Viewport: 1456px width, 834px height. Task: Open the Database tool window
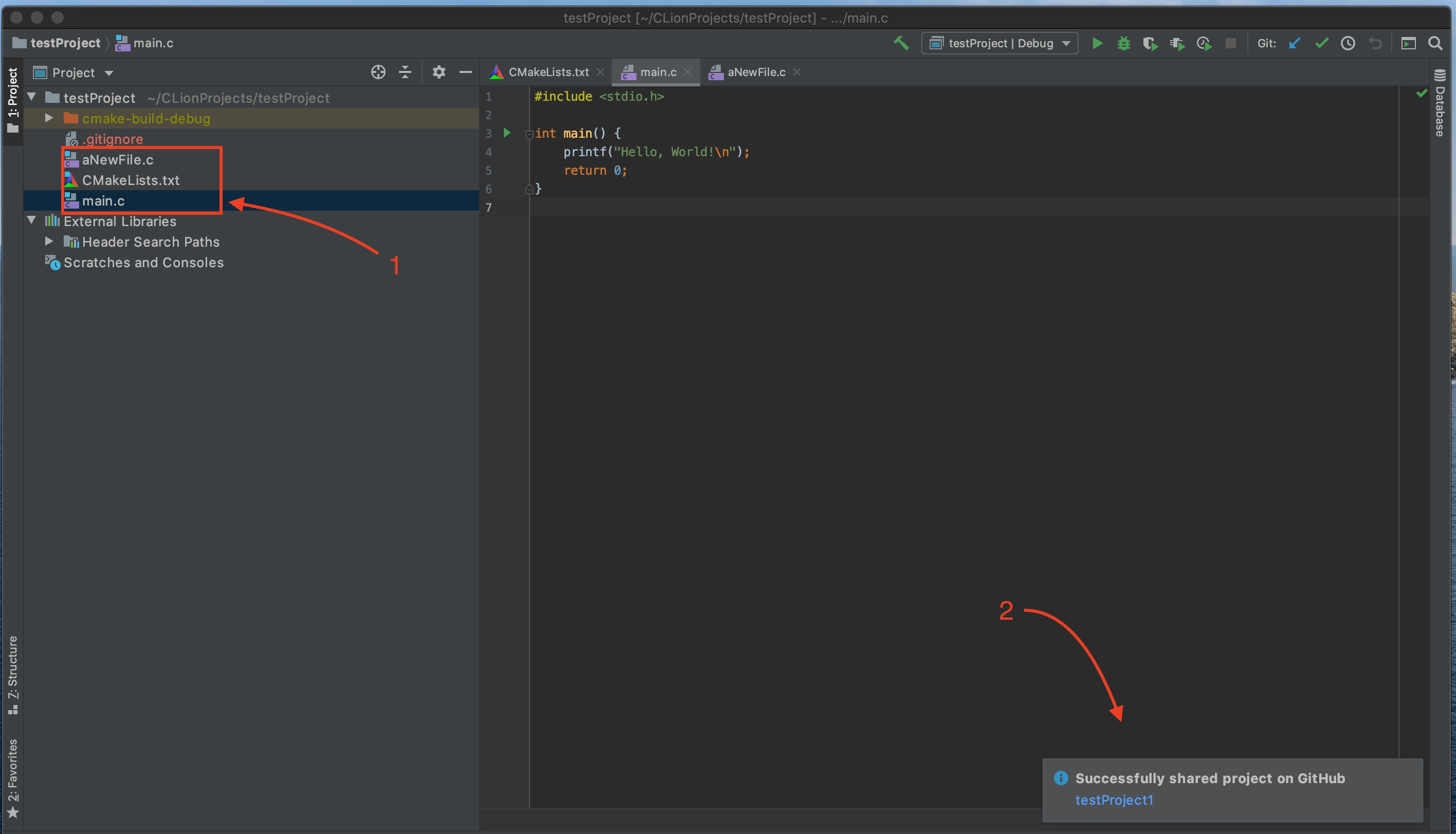coord(1440,103)
